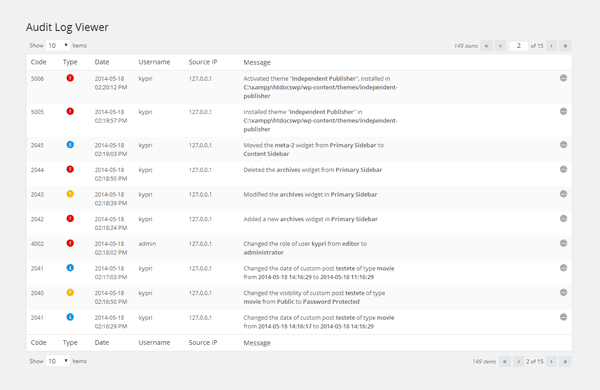
Task: Select the code cell 5006
Action: 38,78
